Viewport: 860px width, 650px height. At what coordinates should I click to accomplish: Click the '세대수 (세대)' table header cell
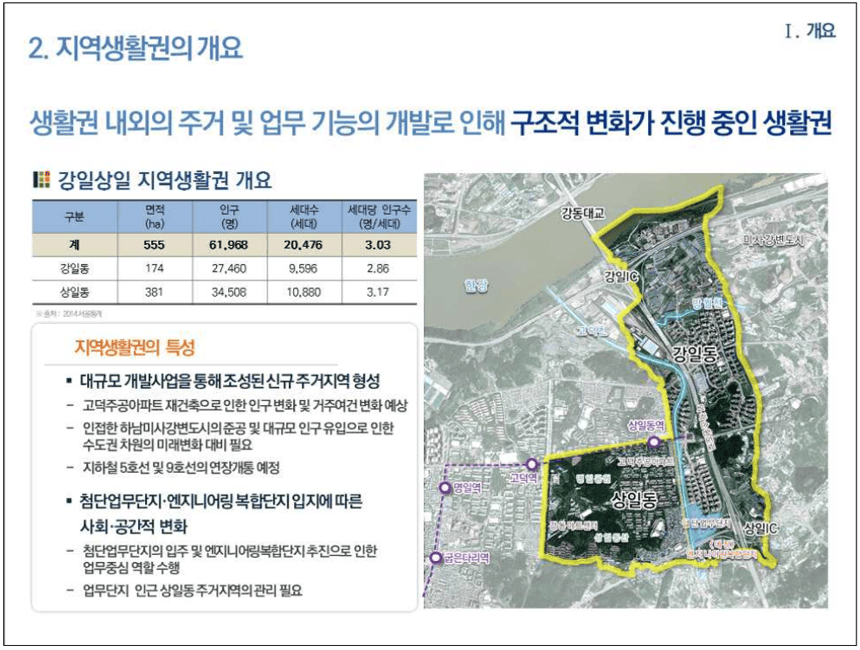304,217
